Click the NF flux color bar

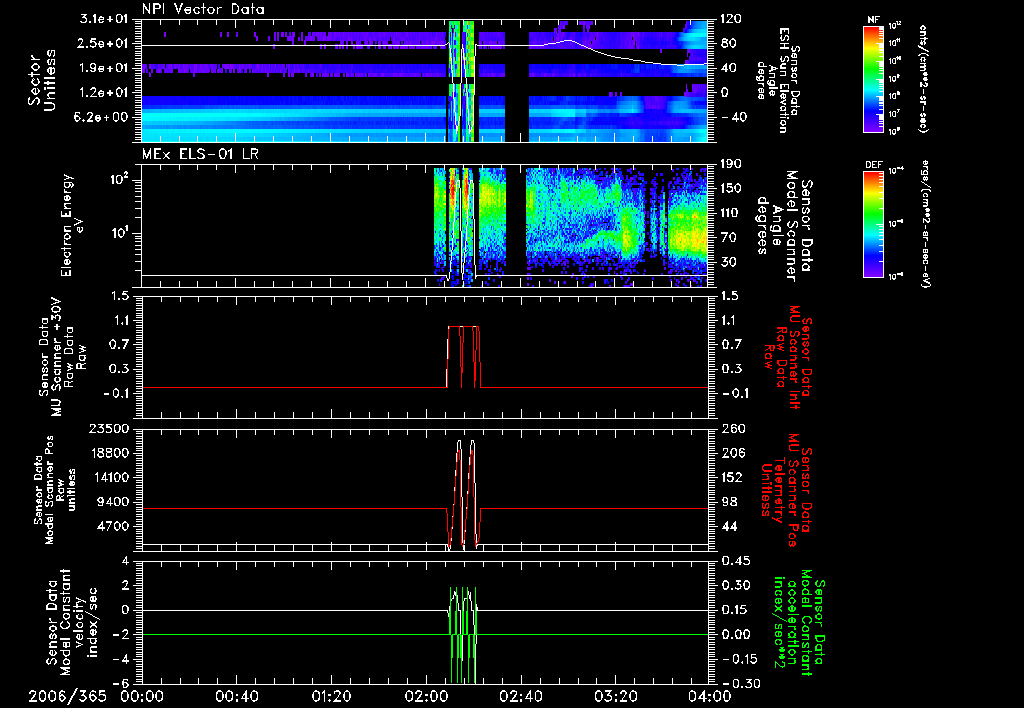(x=873, y=78)
